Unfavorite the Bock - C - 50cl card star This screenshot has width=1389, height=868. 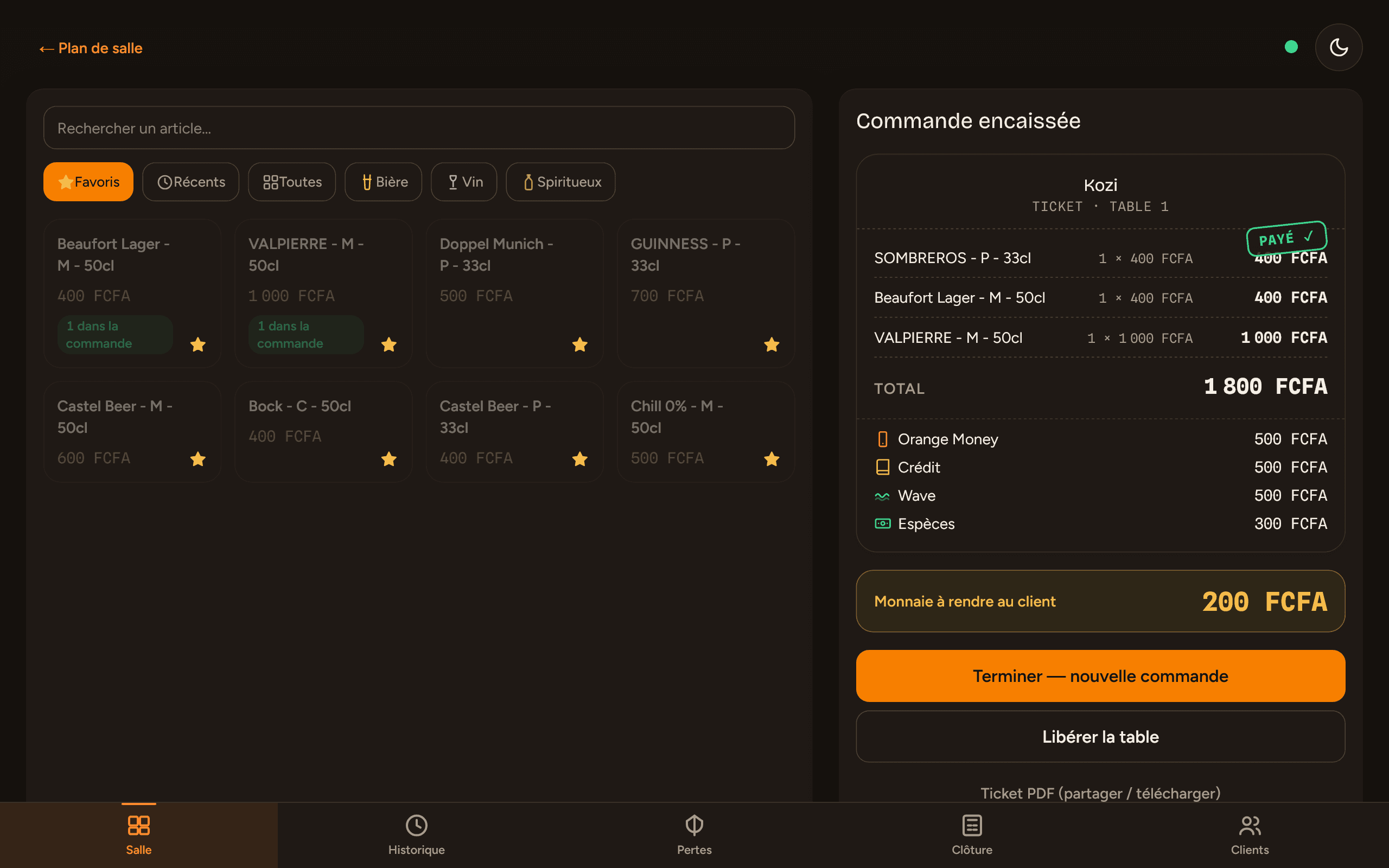point(389,459)
